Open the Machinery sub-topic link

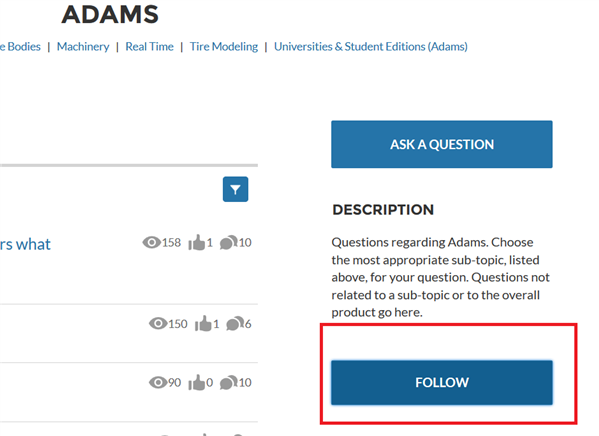coord(83,47)
